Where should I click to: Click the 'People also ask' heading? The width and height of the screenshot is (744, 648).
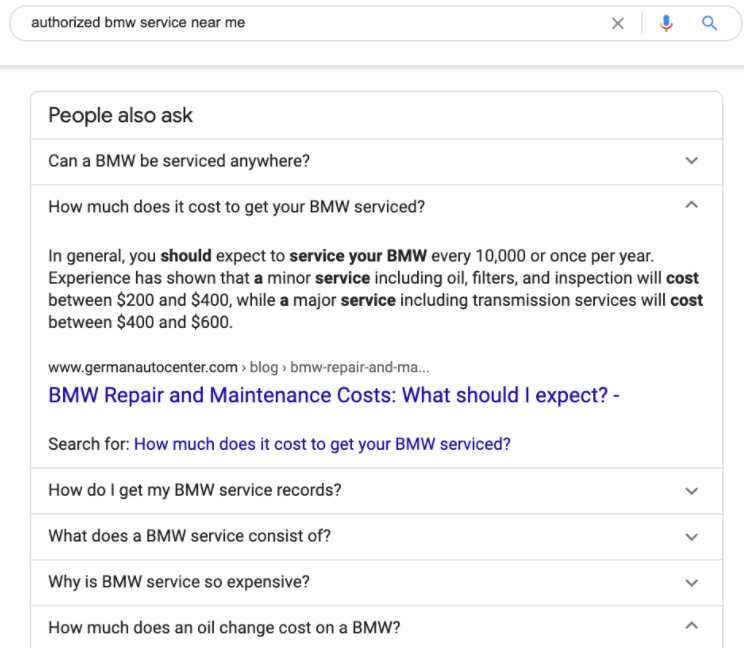pyautogui.click(x=121, y=115)
